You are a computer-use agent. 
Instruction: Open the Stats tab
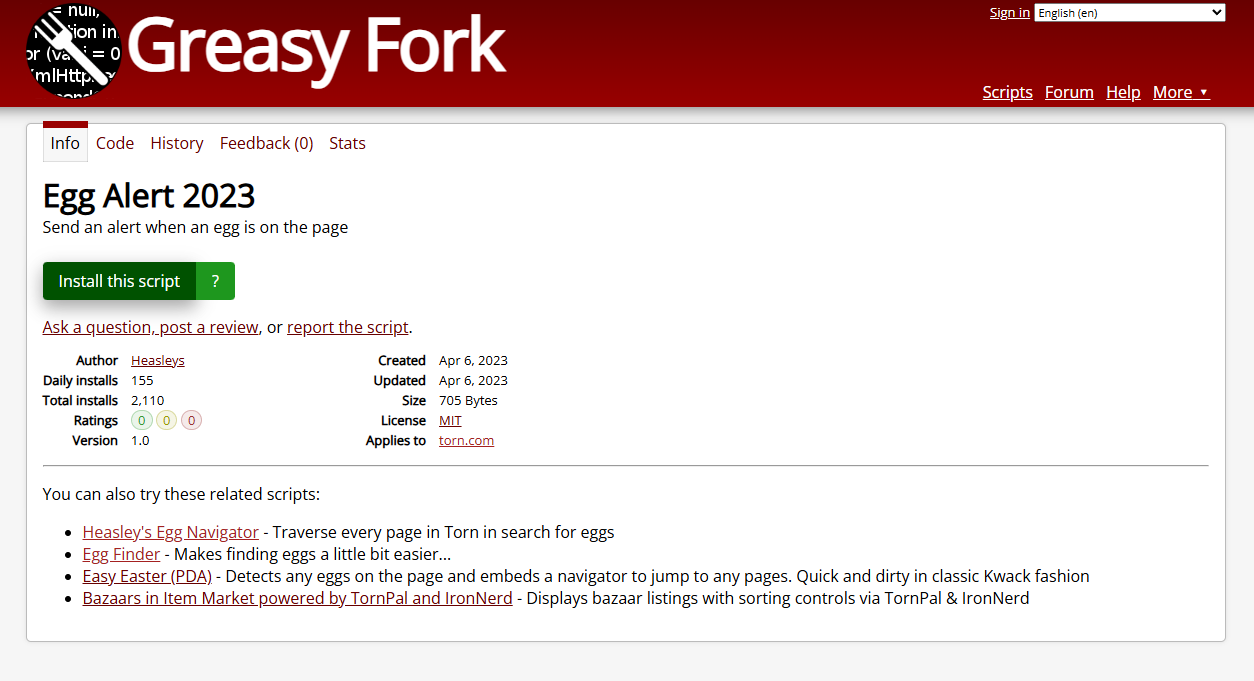click(x=347, y=143)
